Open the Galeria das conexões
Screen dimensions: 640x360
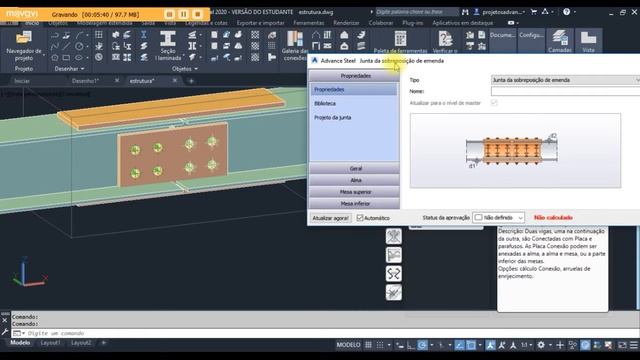pos(295,45)
